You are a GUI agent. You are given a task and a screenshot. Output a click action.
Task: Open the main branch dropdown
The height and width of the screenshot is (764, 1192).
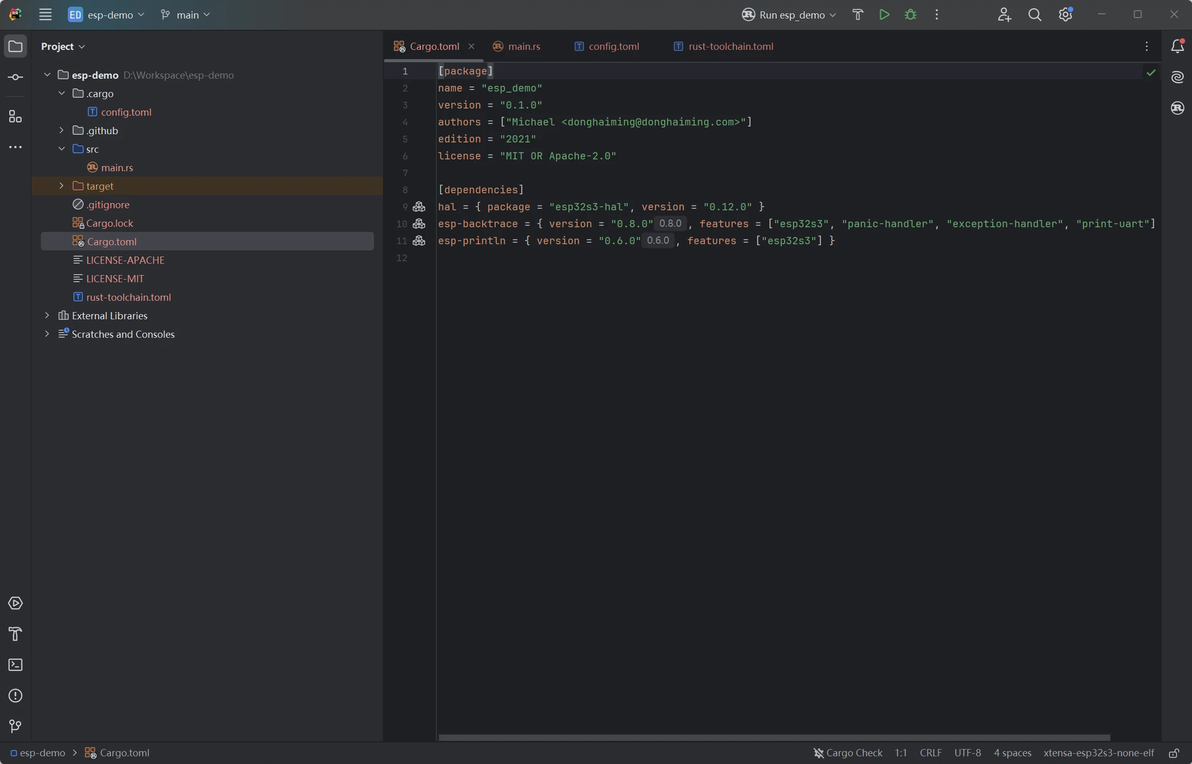click(186, 15)
